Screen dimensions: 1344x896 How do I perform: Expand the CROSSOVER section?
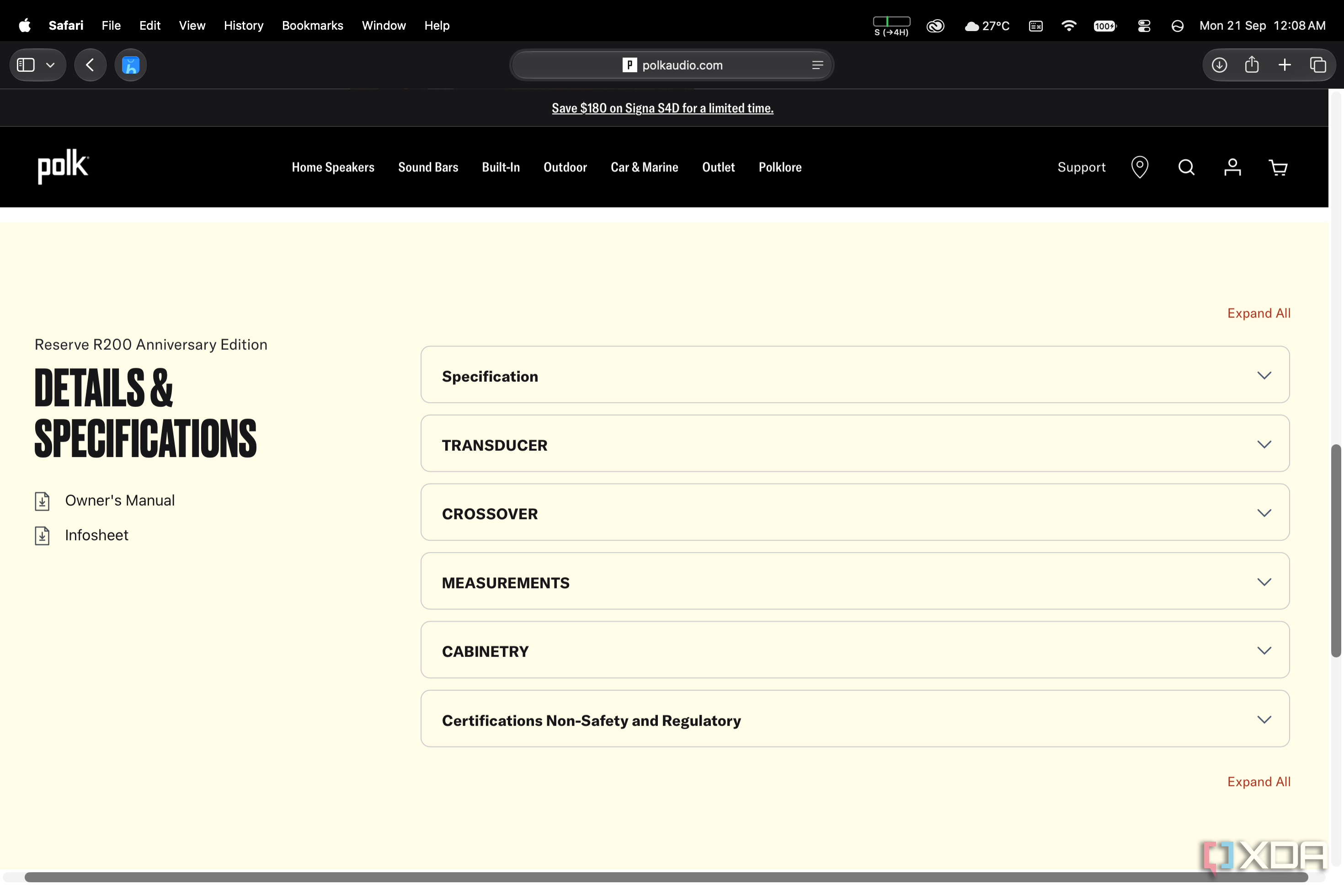coord(855,512)
